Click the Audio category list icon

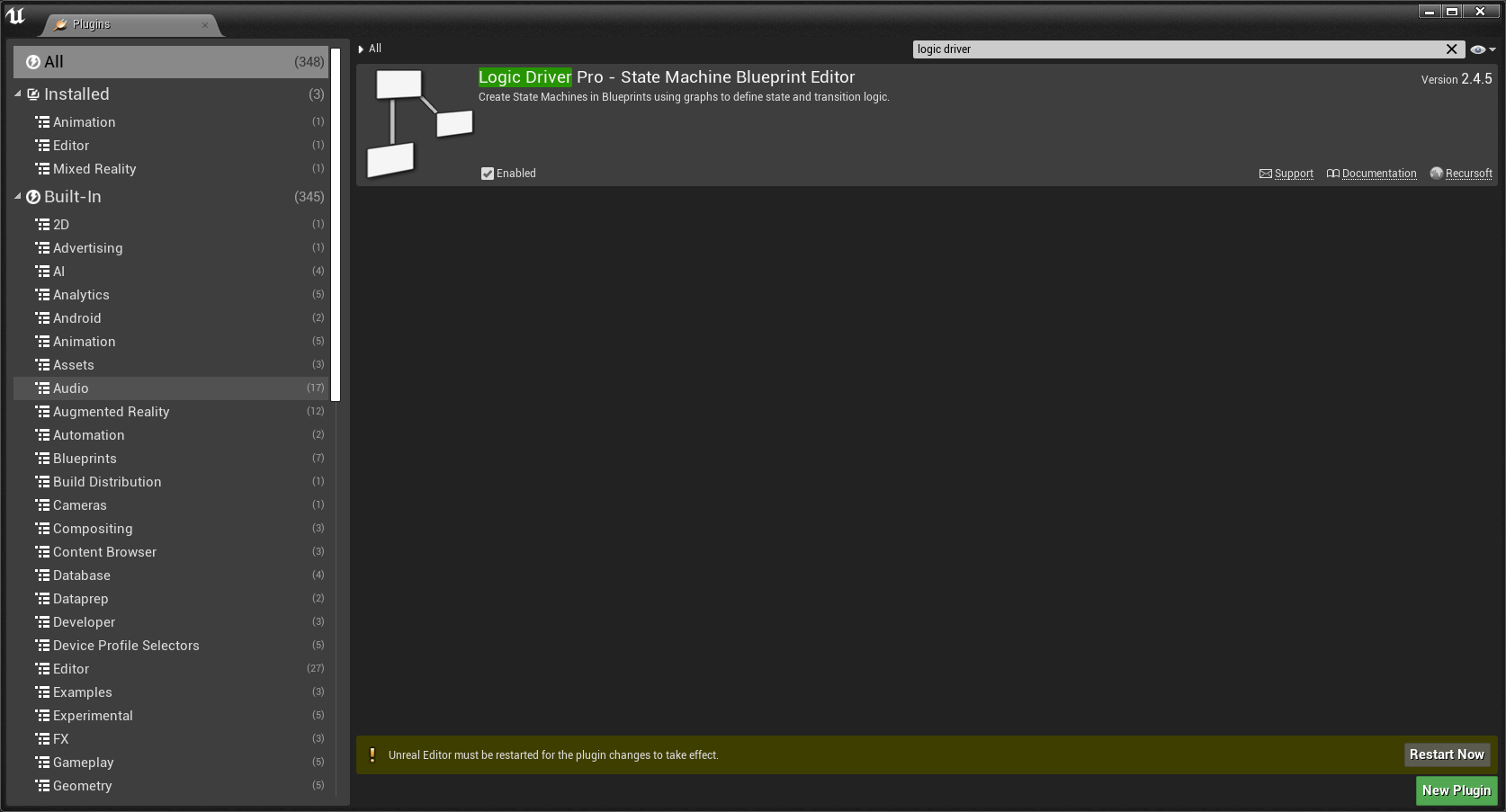click(x=42, y=388)
